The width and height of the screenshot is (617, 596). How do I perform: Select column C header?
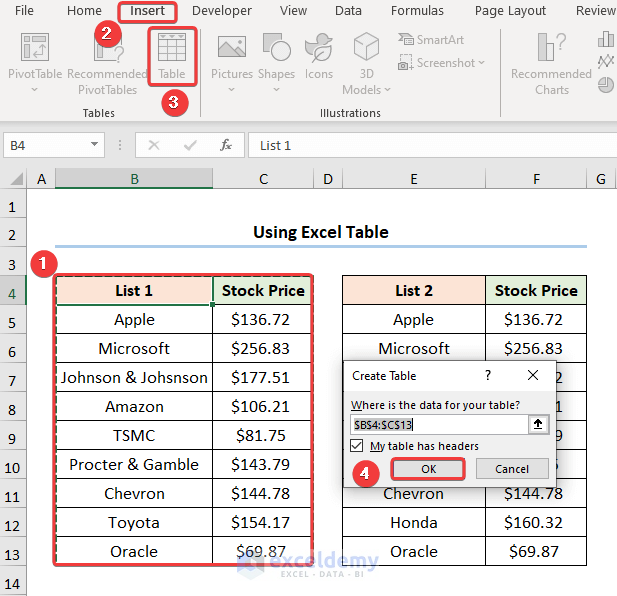(263, 179)
